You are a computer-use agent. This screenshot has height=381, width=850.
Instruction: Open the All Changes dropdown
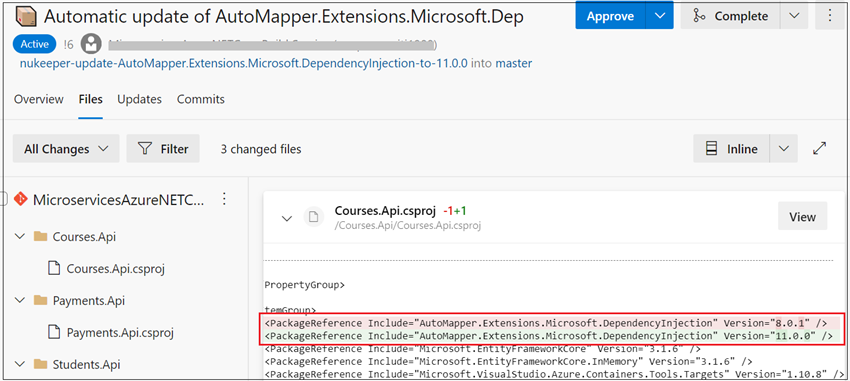[x=66, y=148]
